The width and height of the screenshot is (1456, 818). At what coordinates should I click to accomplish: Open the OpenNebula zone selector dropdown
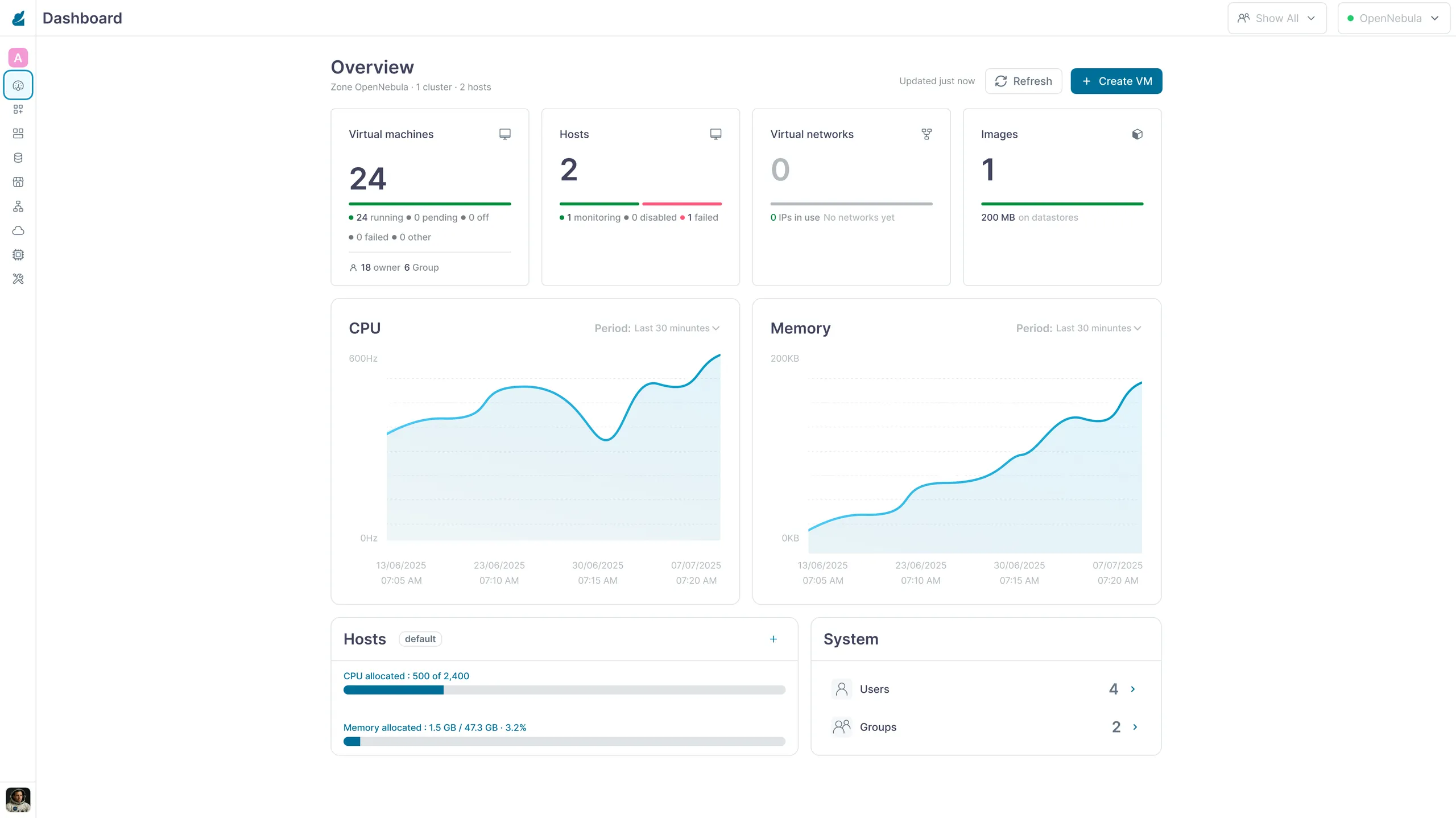coord(1393,18)
